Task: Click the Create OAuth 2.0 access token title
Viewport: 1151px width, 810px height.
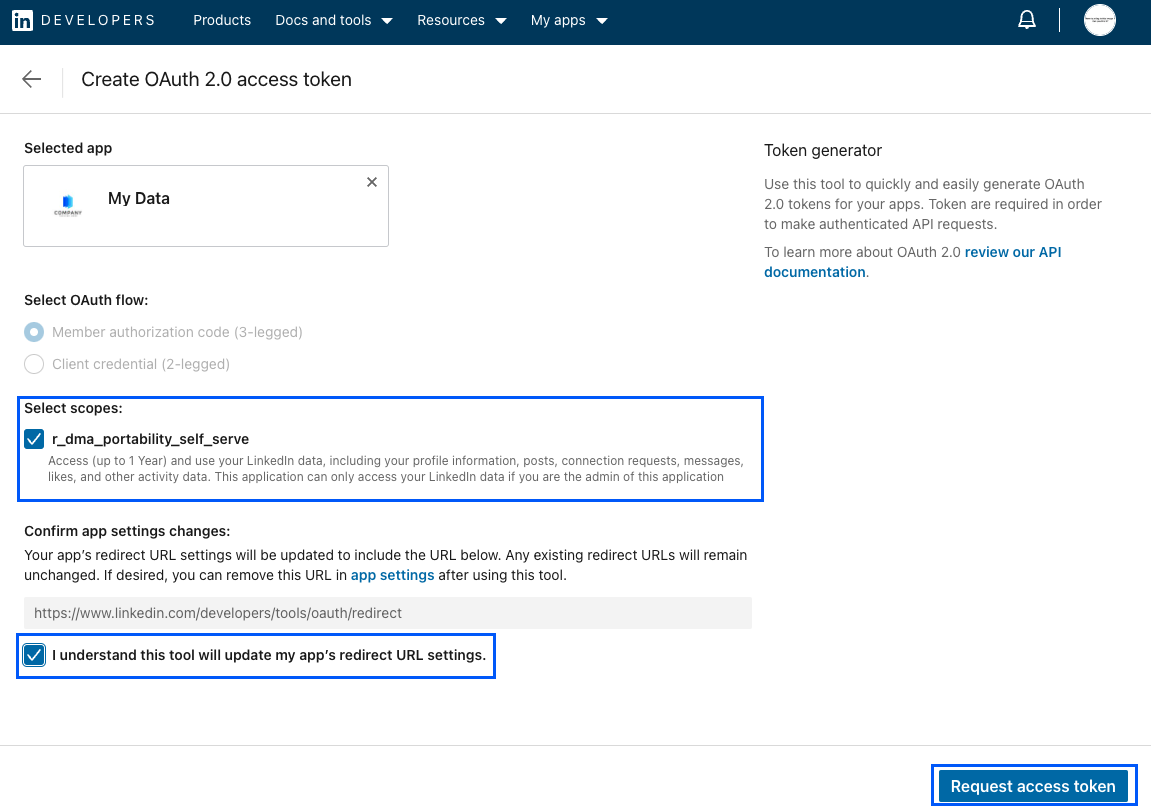Action: 217,79
